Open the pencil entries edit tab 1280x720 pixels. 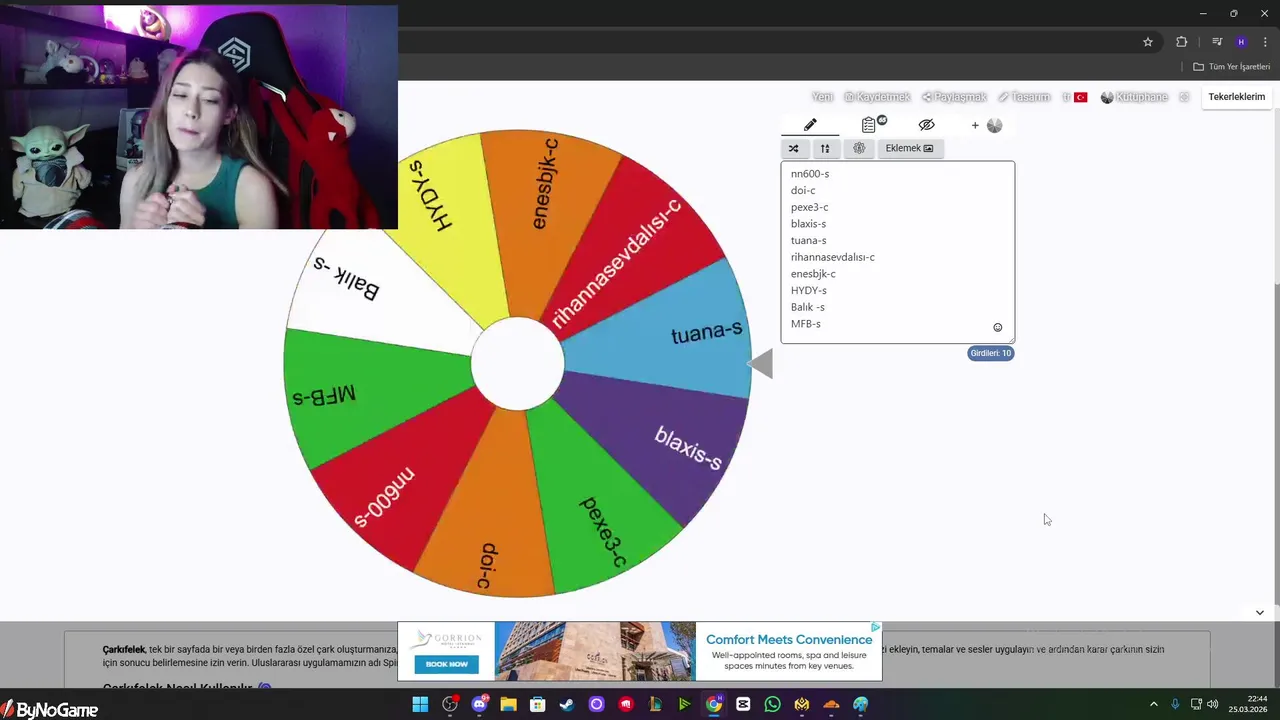(810, 125)
